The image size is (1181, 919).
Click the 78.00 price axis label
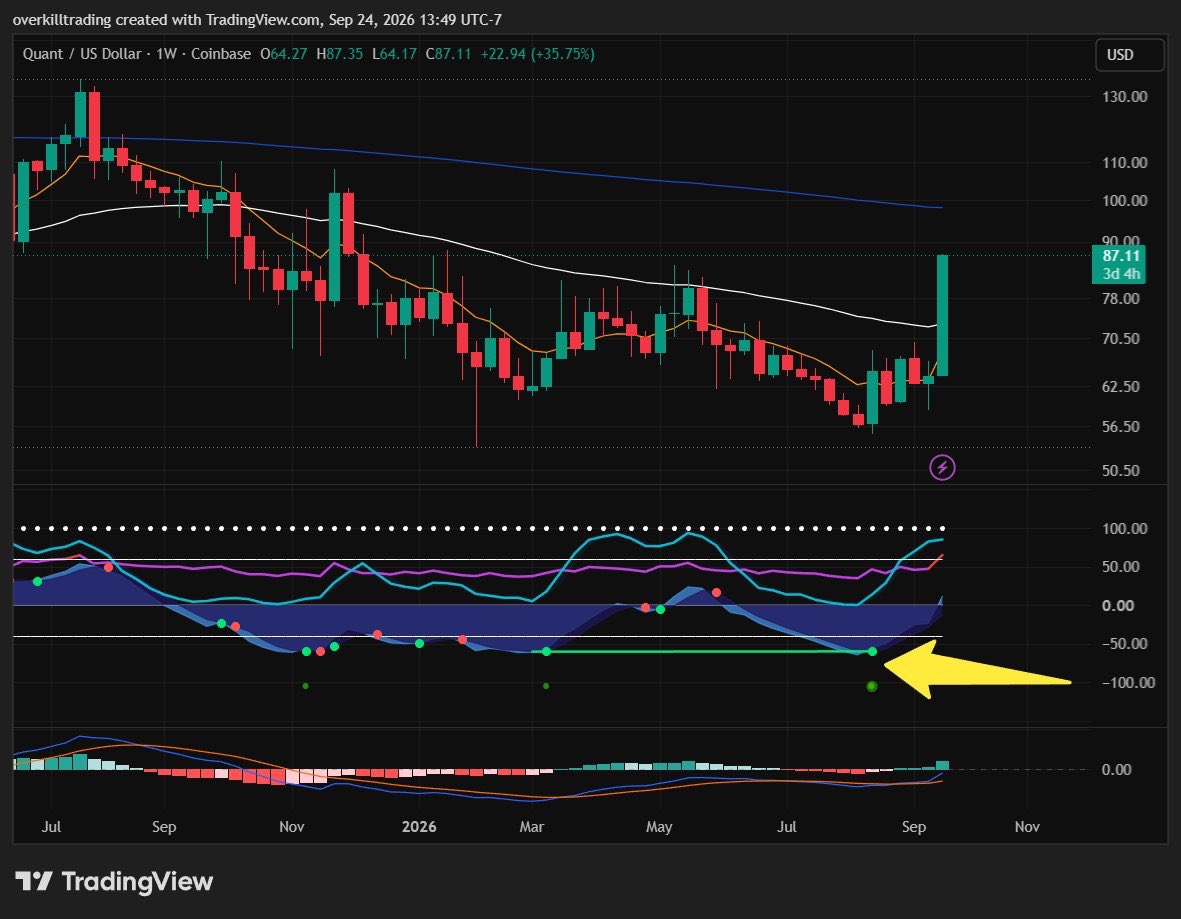coord(1121,299)
